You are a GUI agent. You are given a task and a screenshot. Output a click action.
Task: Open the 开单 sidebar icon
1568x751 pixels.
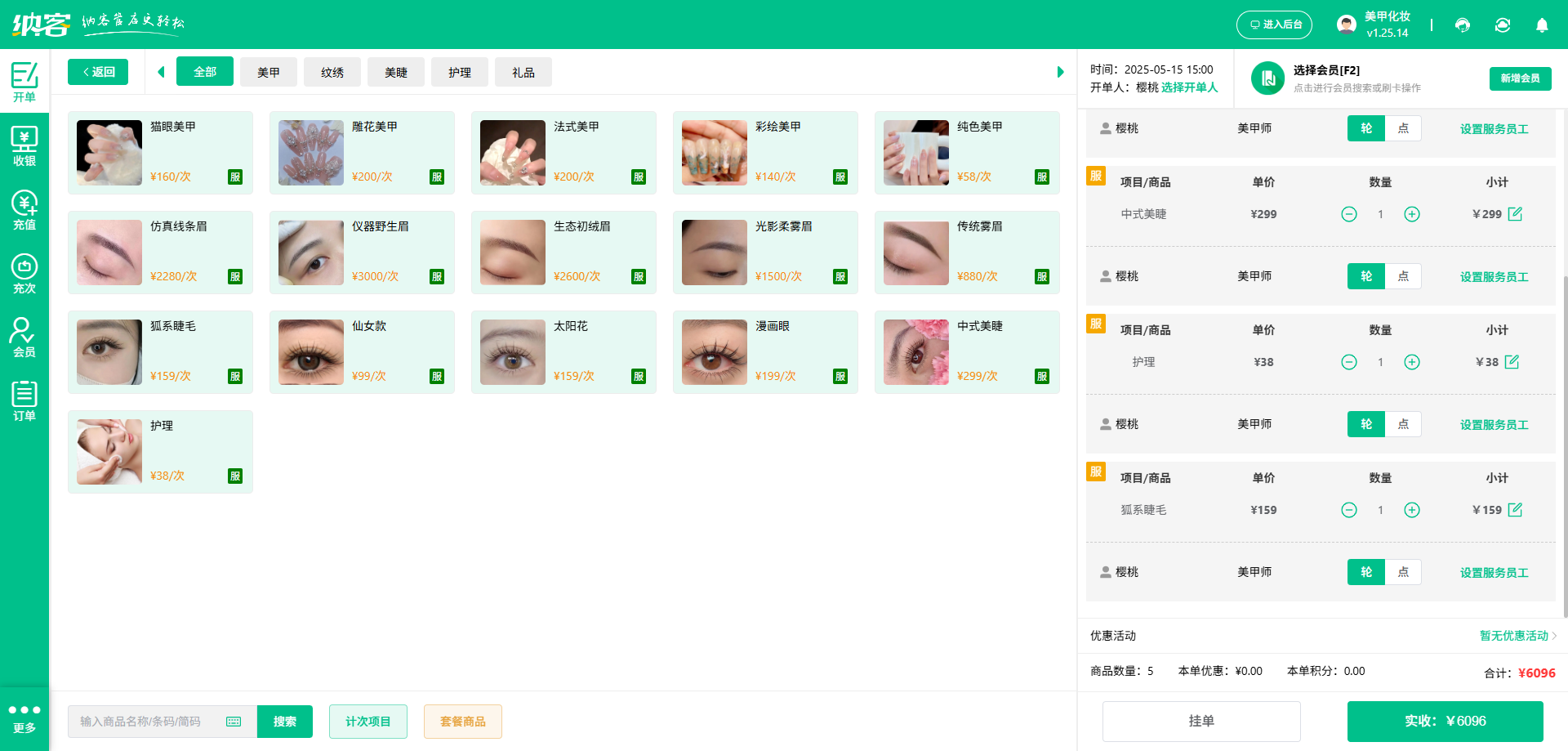click(24, 82)
